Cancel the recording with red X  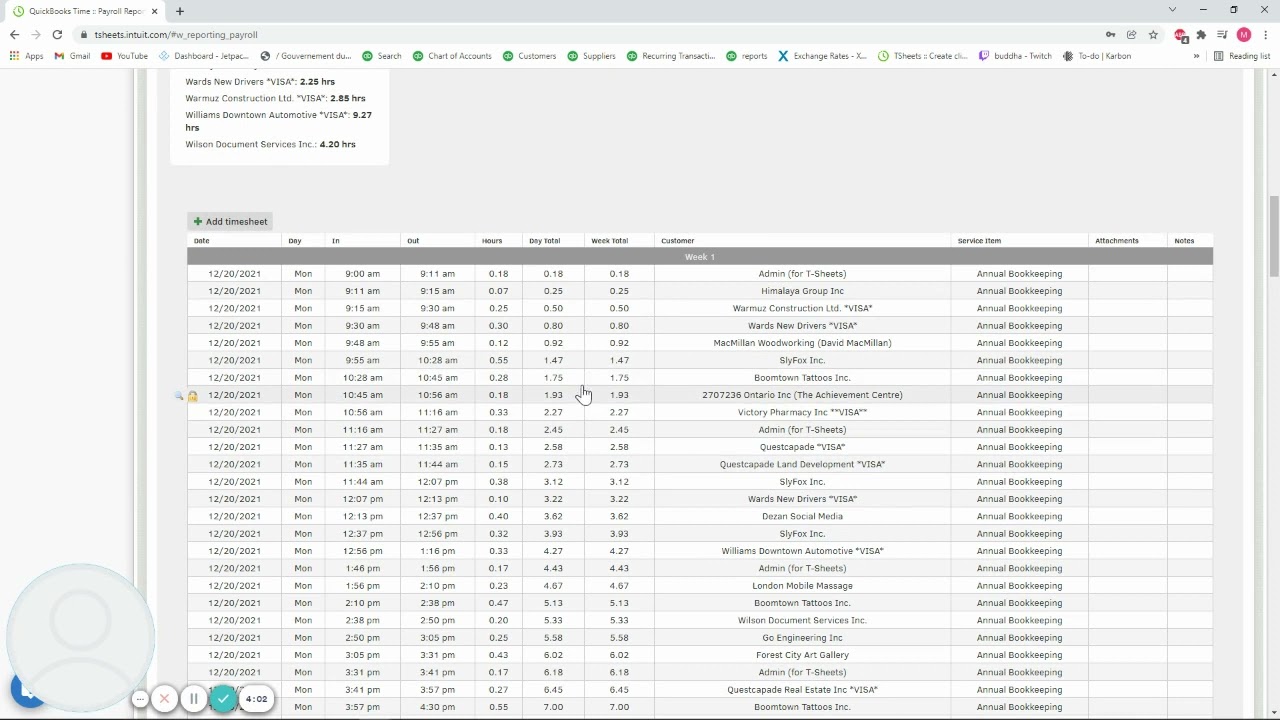click(x=165, y=699)
